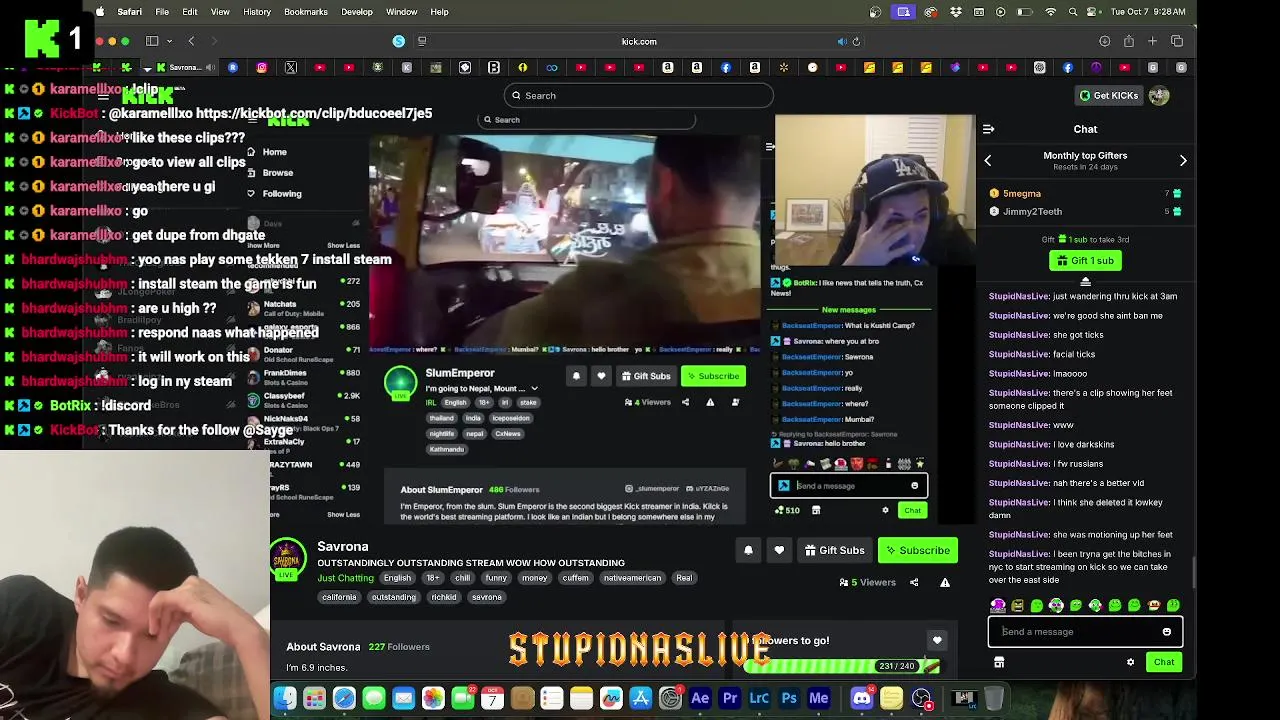Open the profile avatar menu

1159,96
